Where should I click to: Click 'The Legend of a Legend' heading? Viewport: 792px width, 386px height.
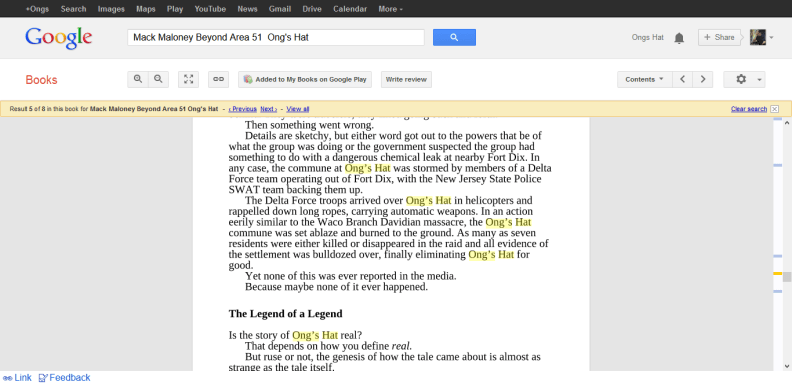(x=285, y=314)
